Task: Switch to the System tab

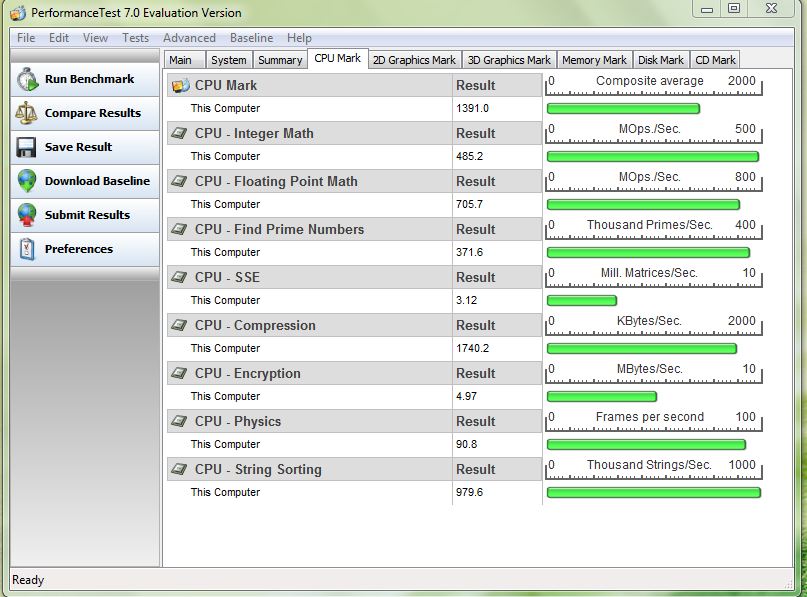Action: tap(229, 60)
